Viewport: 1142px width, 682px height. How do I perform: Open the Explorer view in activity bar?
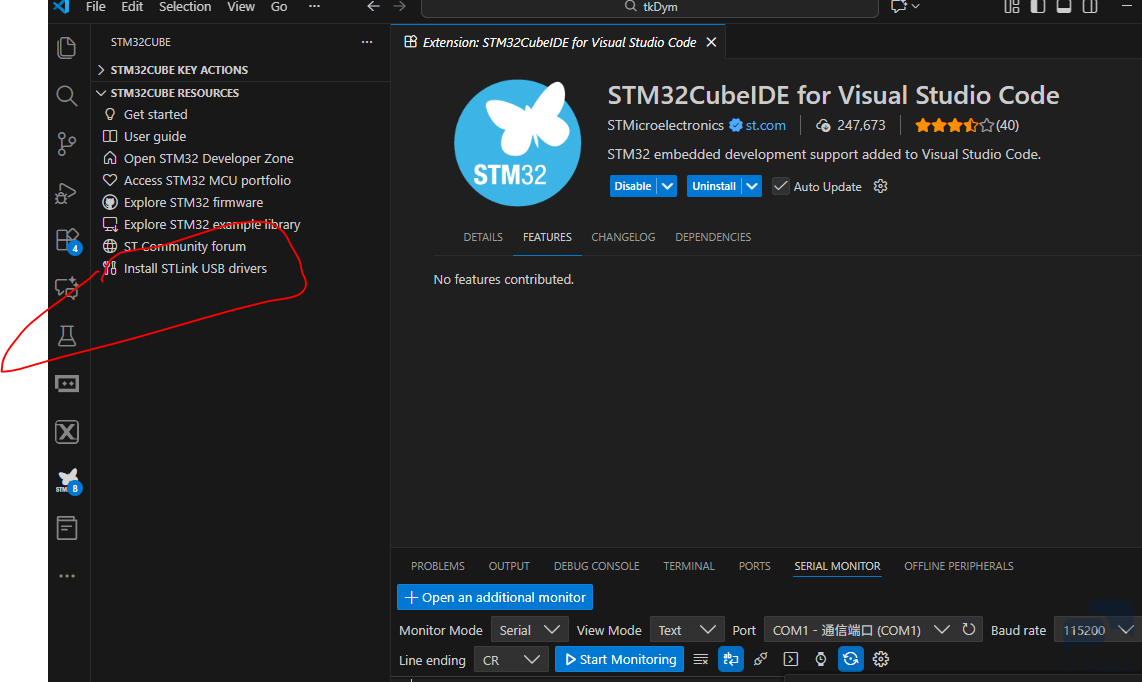pos(67,48)
